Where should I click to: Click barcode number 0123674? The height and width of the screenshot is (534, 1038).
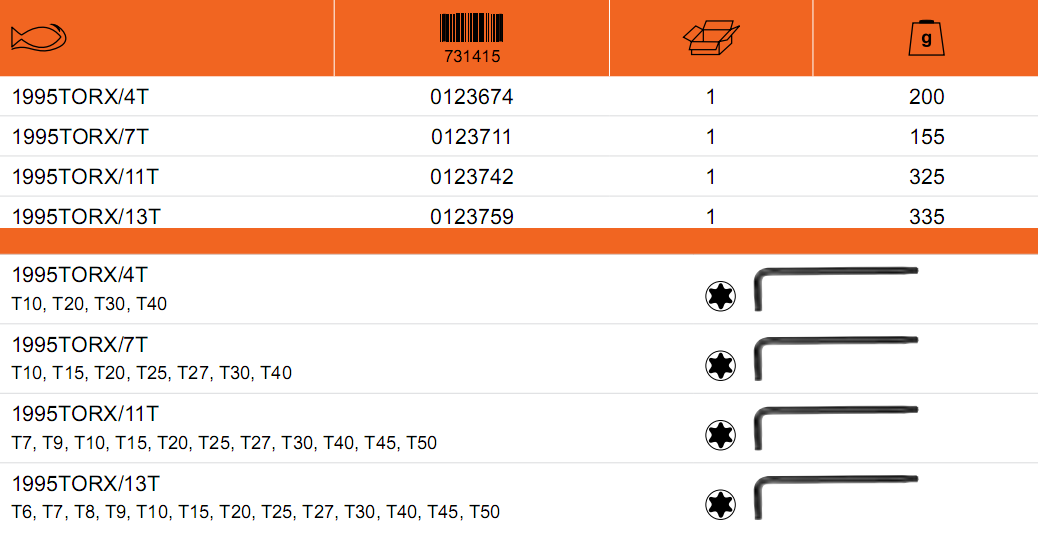coord(471,97)
